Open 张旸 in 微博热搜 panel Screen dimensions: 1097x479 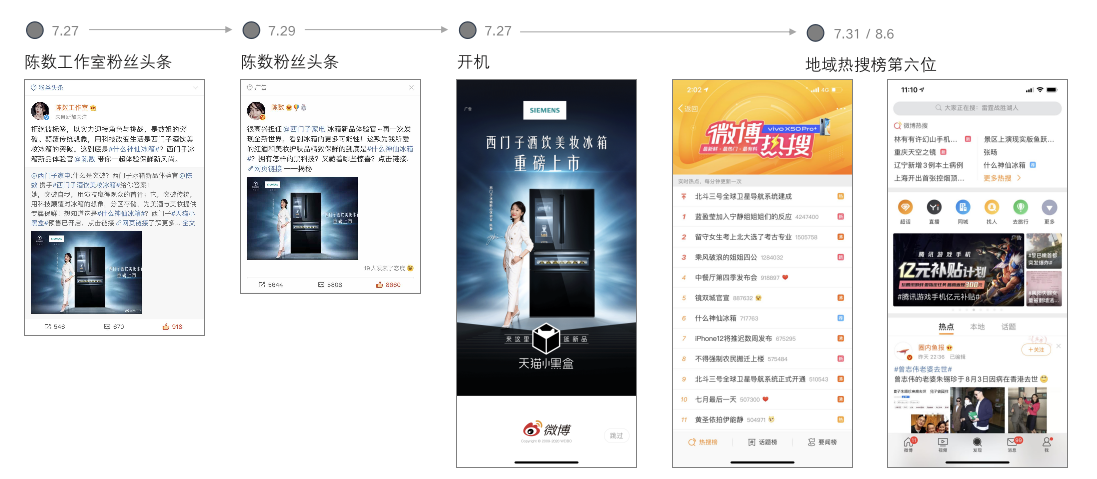[990, 152]
